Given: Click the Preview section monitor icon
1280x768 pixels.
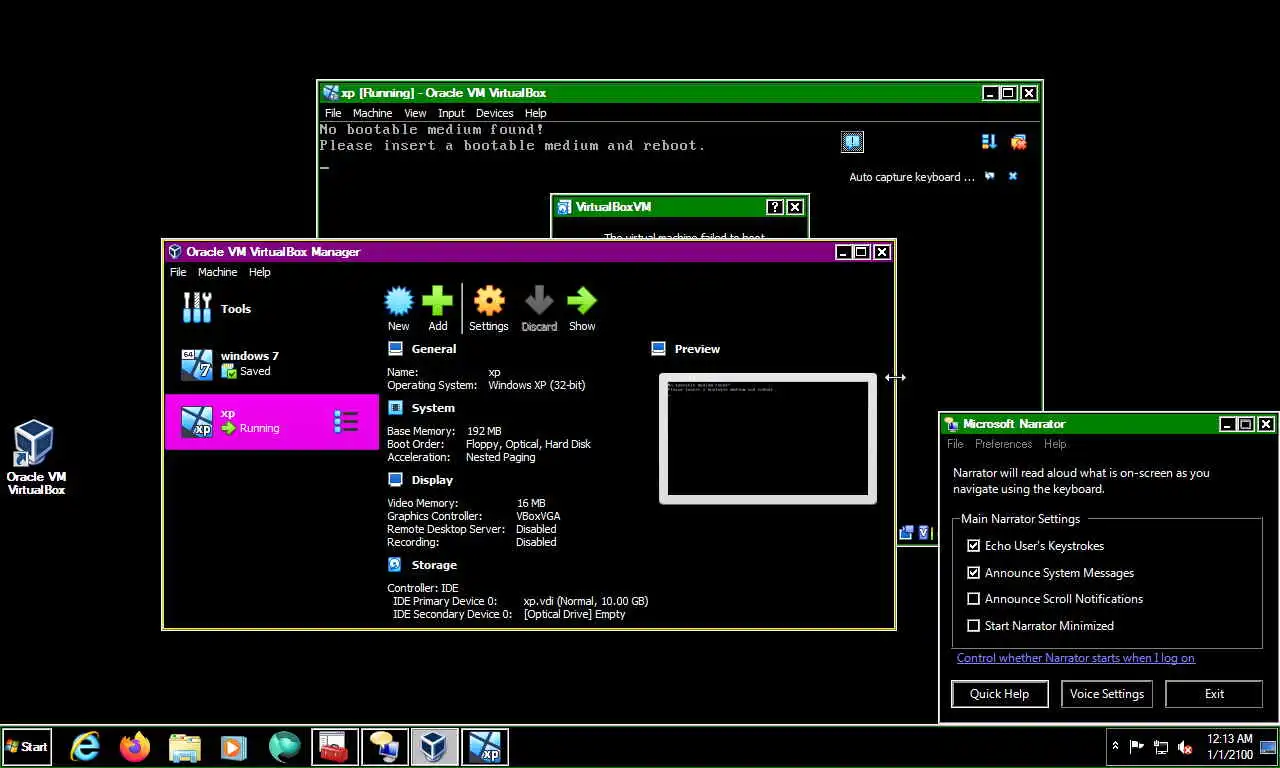Looking at the screenshot, I should [658, 349].
